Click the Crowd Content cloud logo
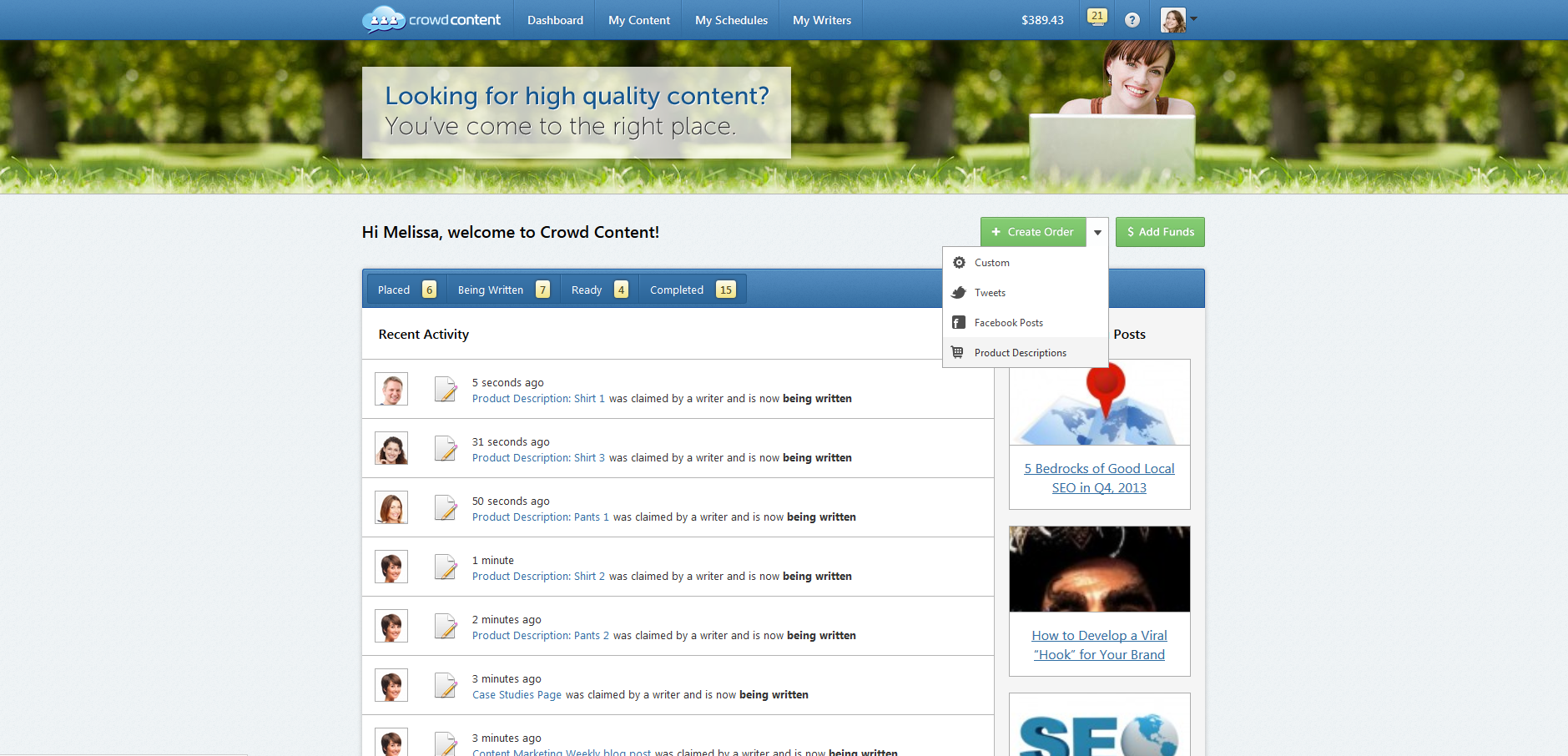The width and height of the screenshot is (1568, 756). (x=383, y=19)
